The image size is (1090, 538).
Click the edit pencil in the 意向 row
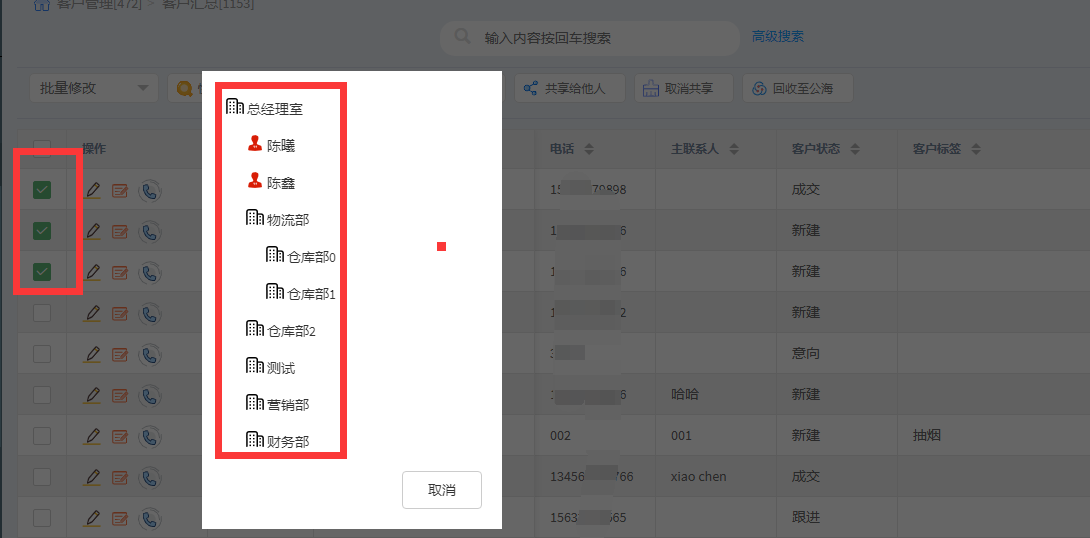tap(92, 354)
